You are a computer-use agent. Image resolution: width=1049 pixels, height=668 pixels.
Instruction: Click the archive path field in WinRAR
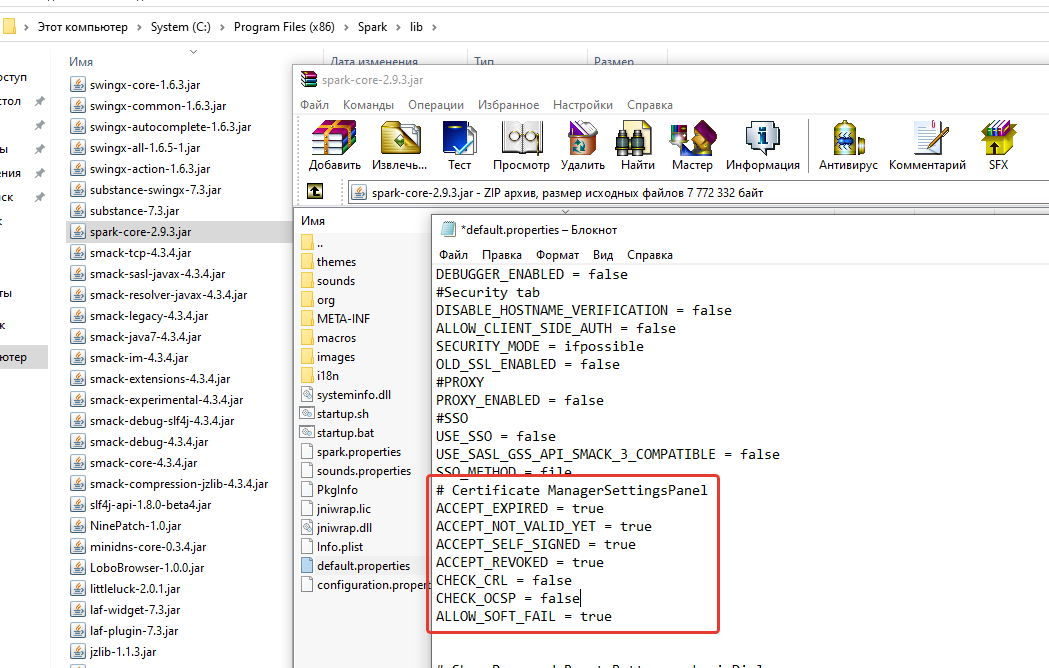(698, 193)
